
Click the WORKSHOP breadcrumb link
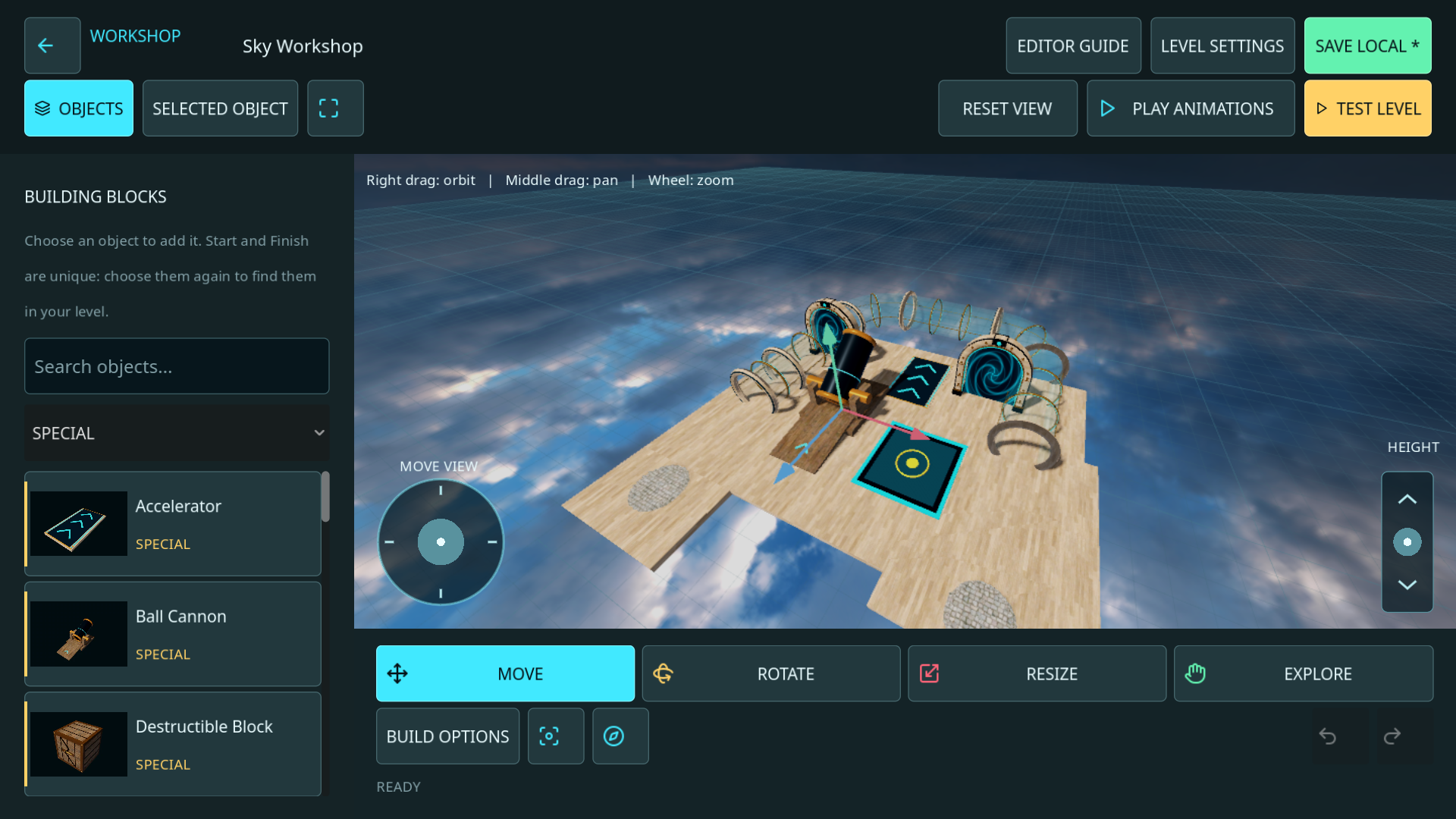135,36
